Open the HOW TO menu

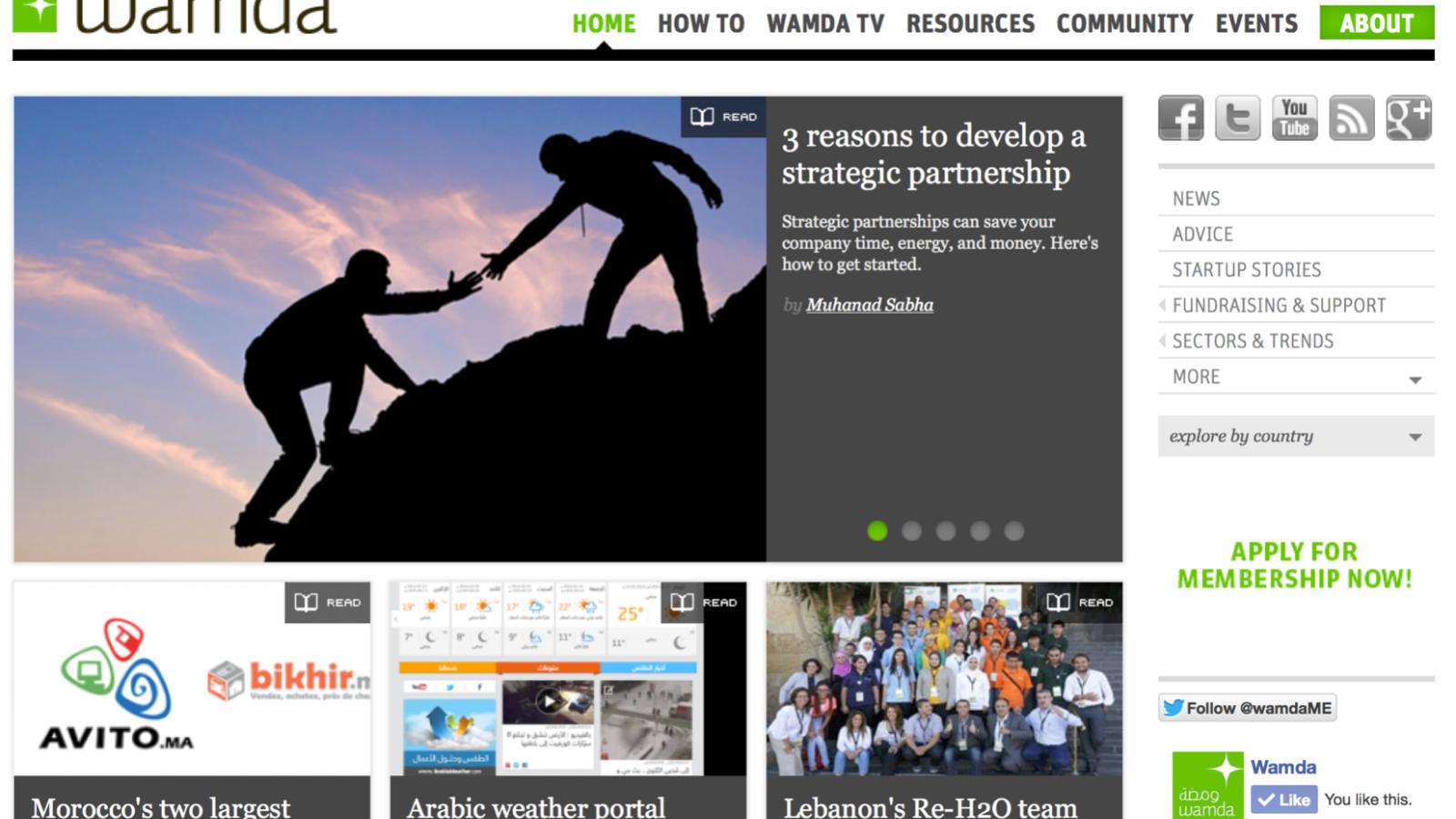[x=701, y=24]
